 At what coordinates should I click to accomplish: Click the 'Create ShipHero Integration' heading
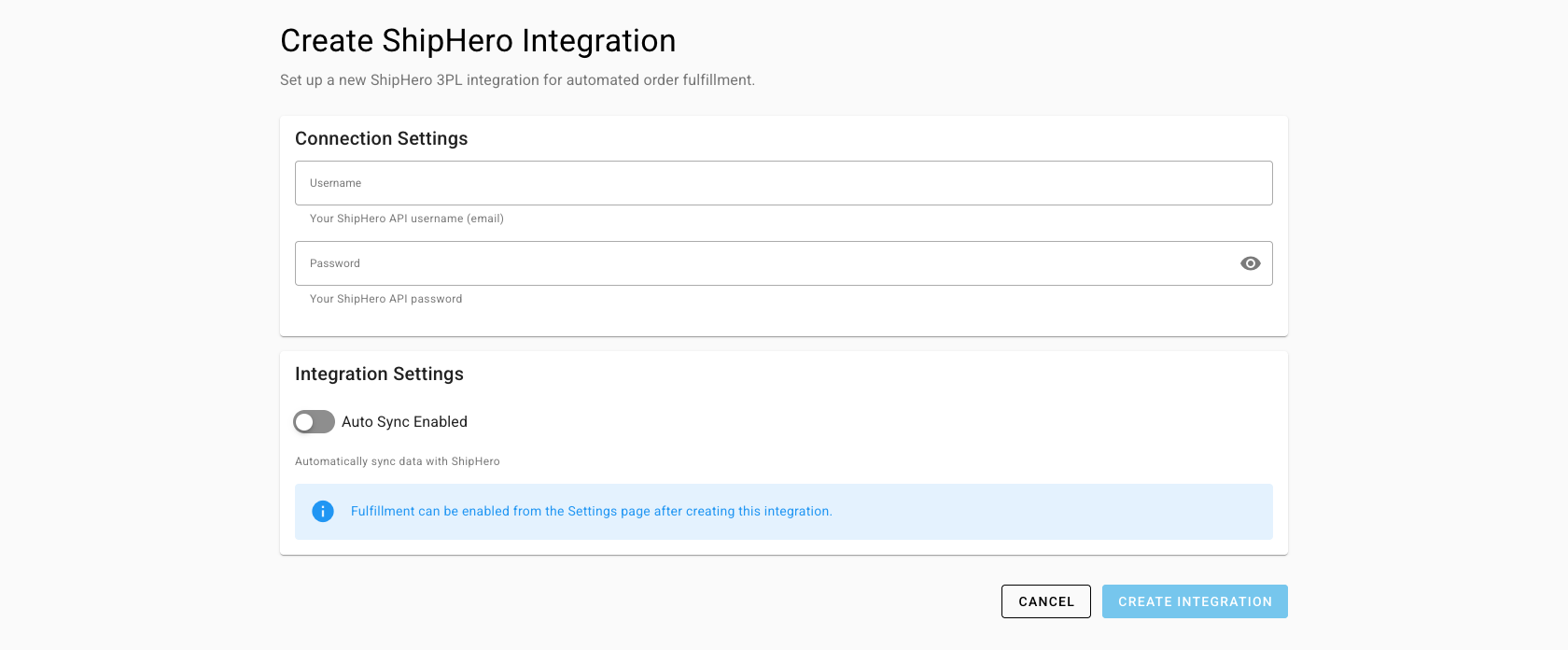(478, 41)
